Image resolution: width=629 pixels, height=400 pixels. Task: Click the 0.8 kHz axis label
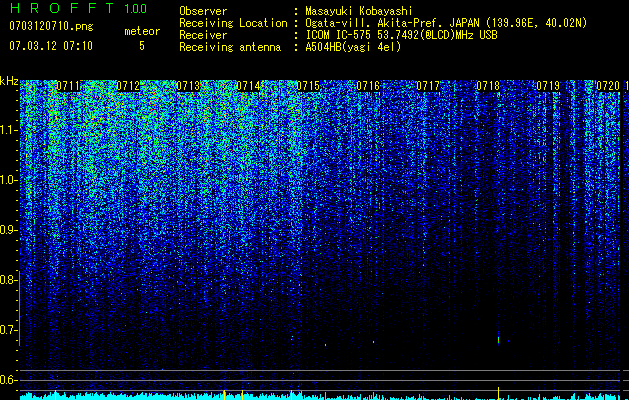[x=8, y=280]
